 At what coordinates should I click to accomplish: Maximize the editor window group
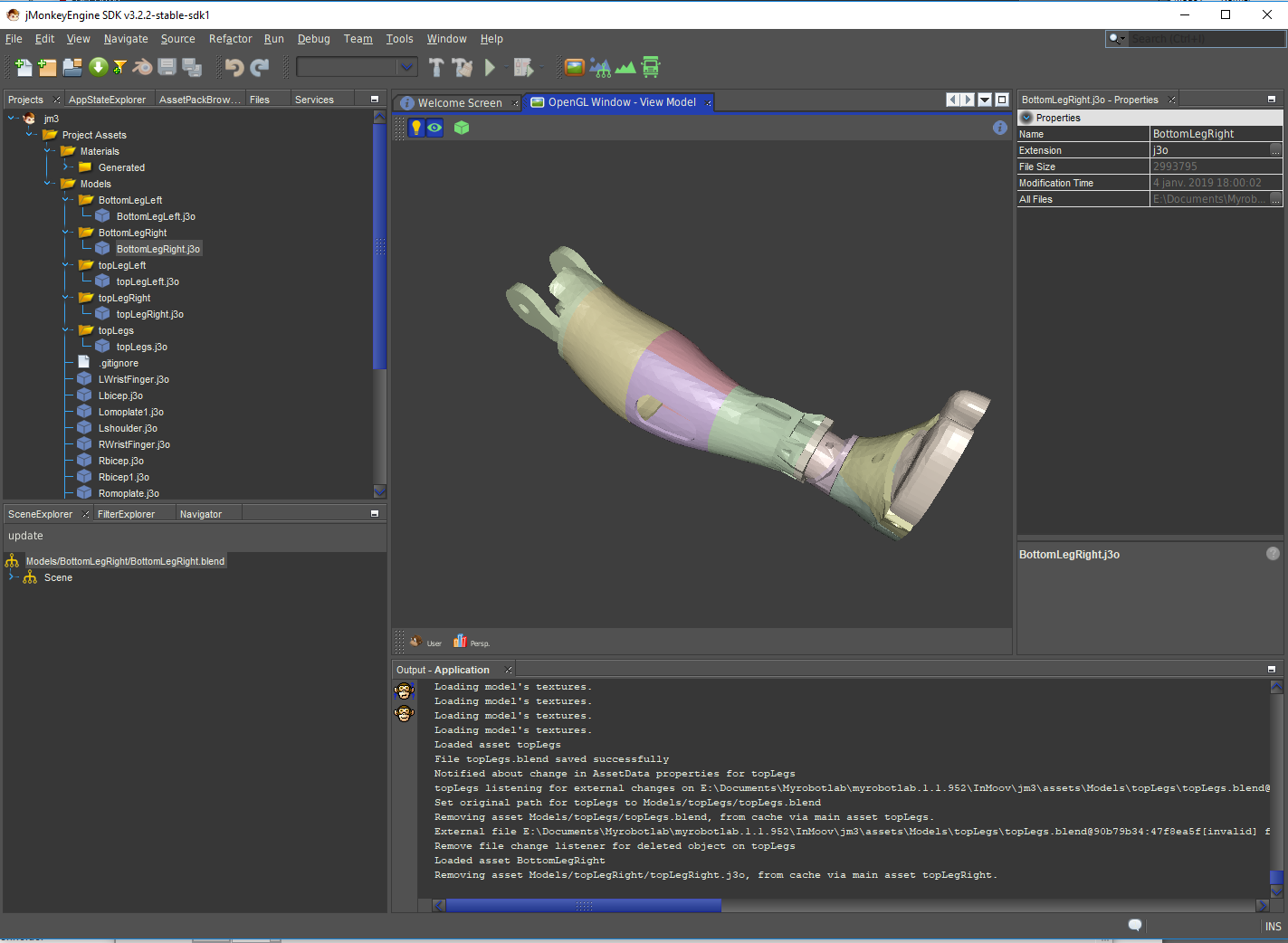point(1001,100)
